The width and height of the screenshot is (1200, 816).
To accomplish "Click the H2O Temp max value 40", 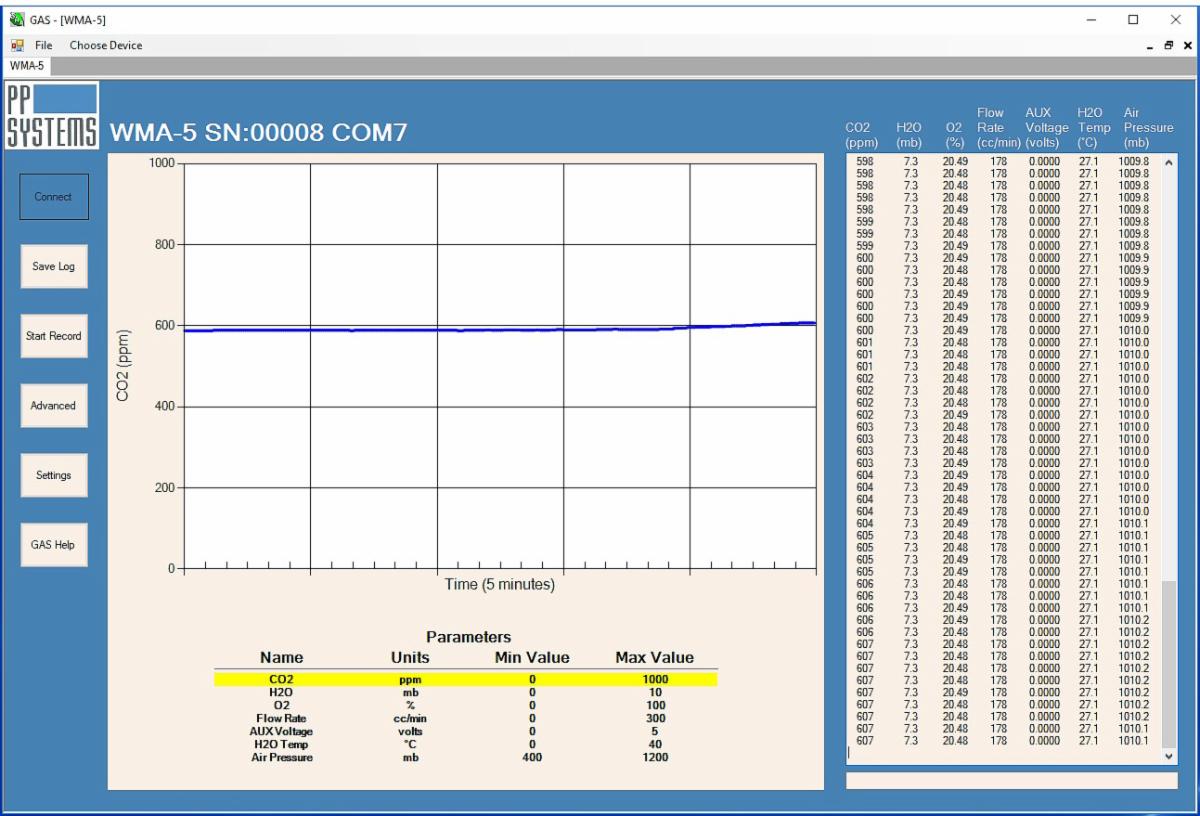I will [655, 744].
